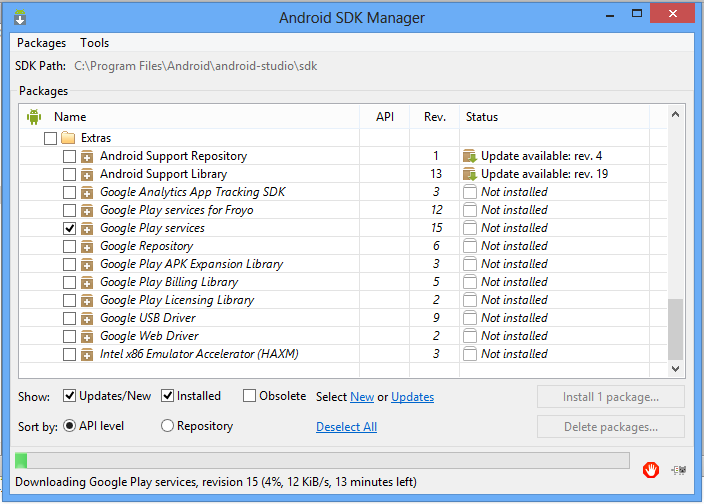Click package icon for Google Play Billing Library
Screen dimensions: 704x504
(87, 282)
